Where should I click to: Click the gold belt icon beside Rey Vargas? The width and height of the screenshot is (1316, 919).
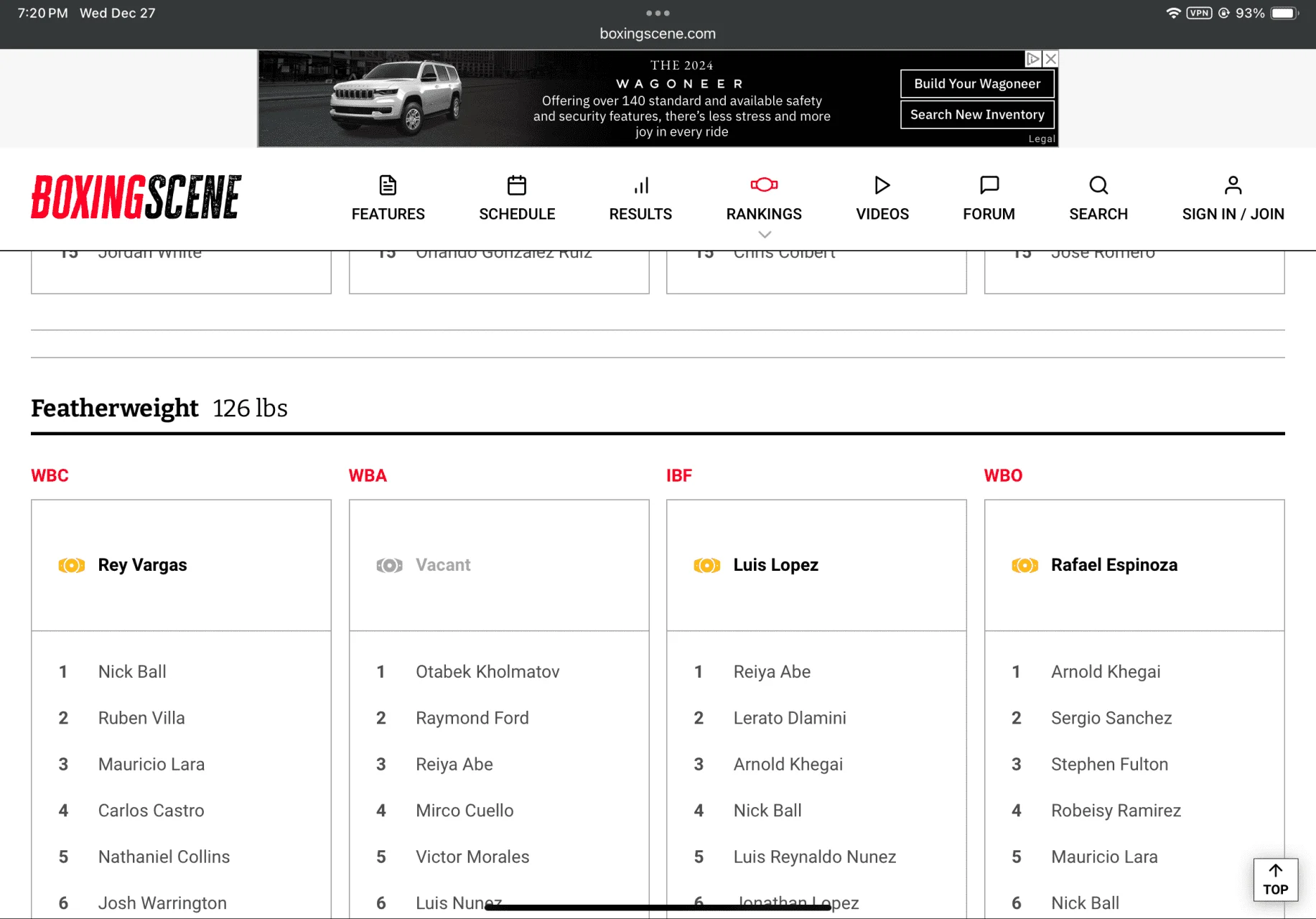pos(72,566)
